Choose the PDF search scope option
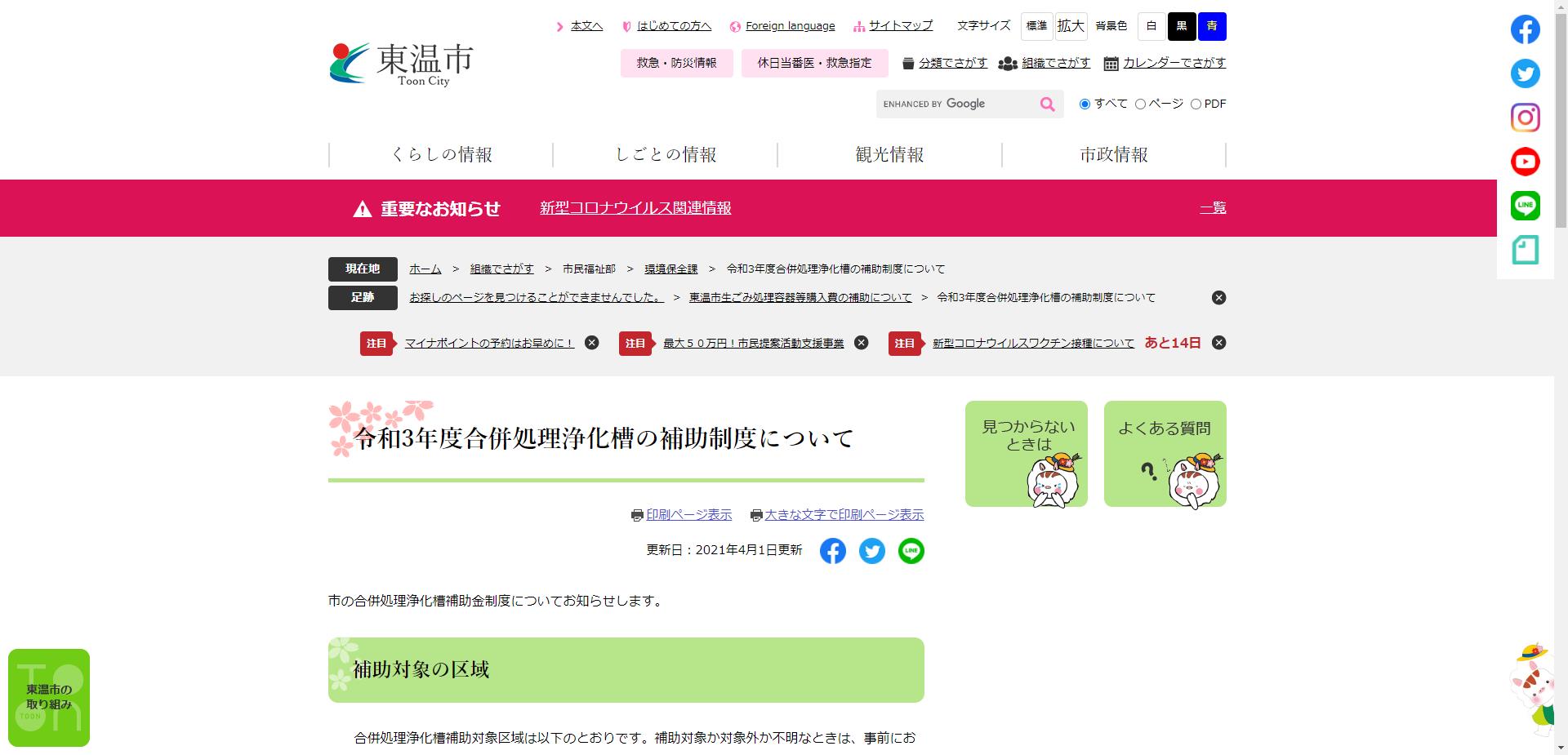This screenshot has width=1568, height=755. pos(1196,104)
